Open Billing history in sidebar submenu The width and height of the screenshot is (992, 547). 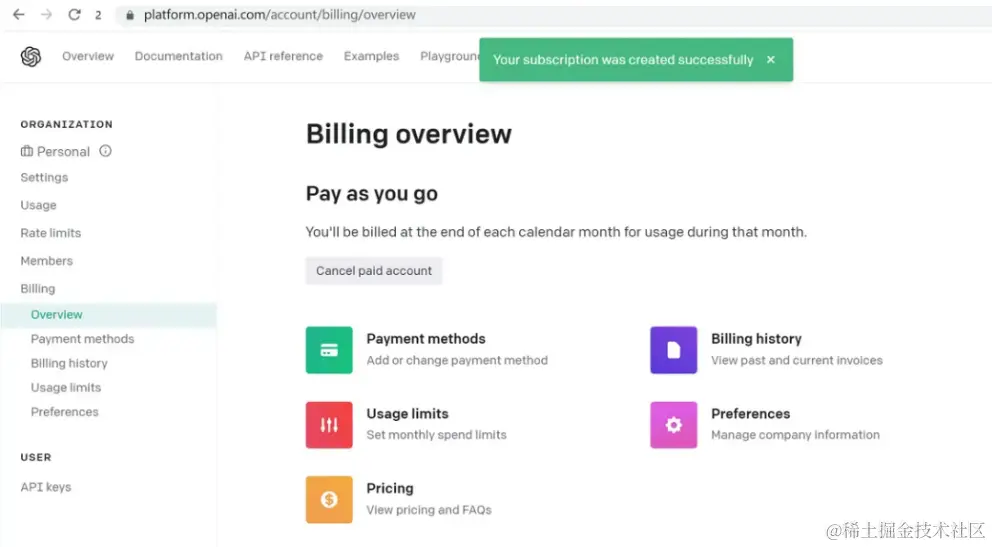69,364
